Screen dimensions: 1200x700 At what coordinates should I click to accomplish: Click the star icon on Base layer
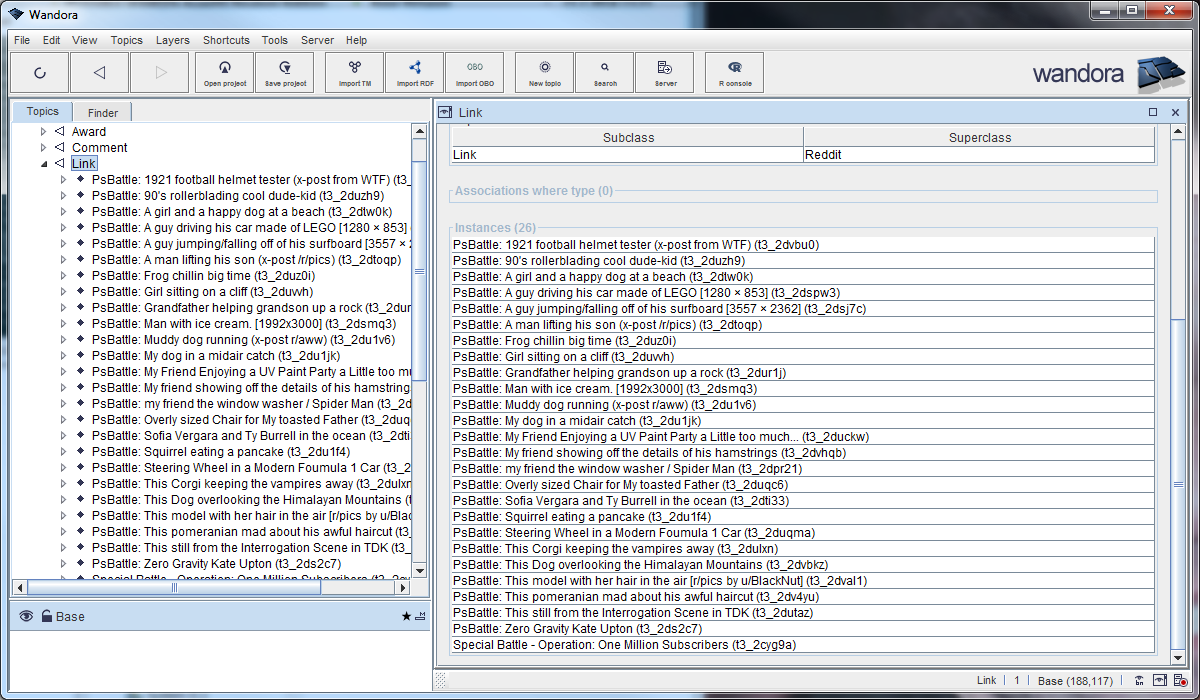pos(406,616)
